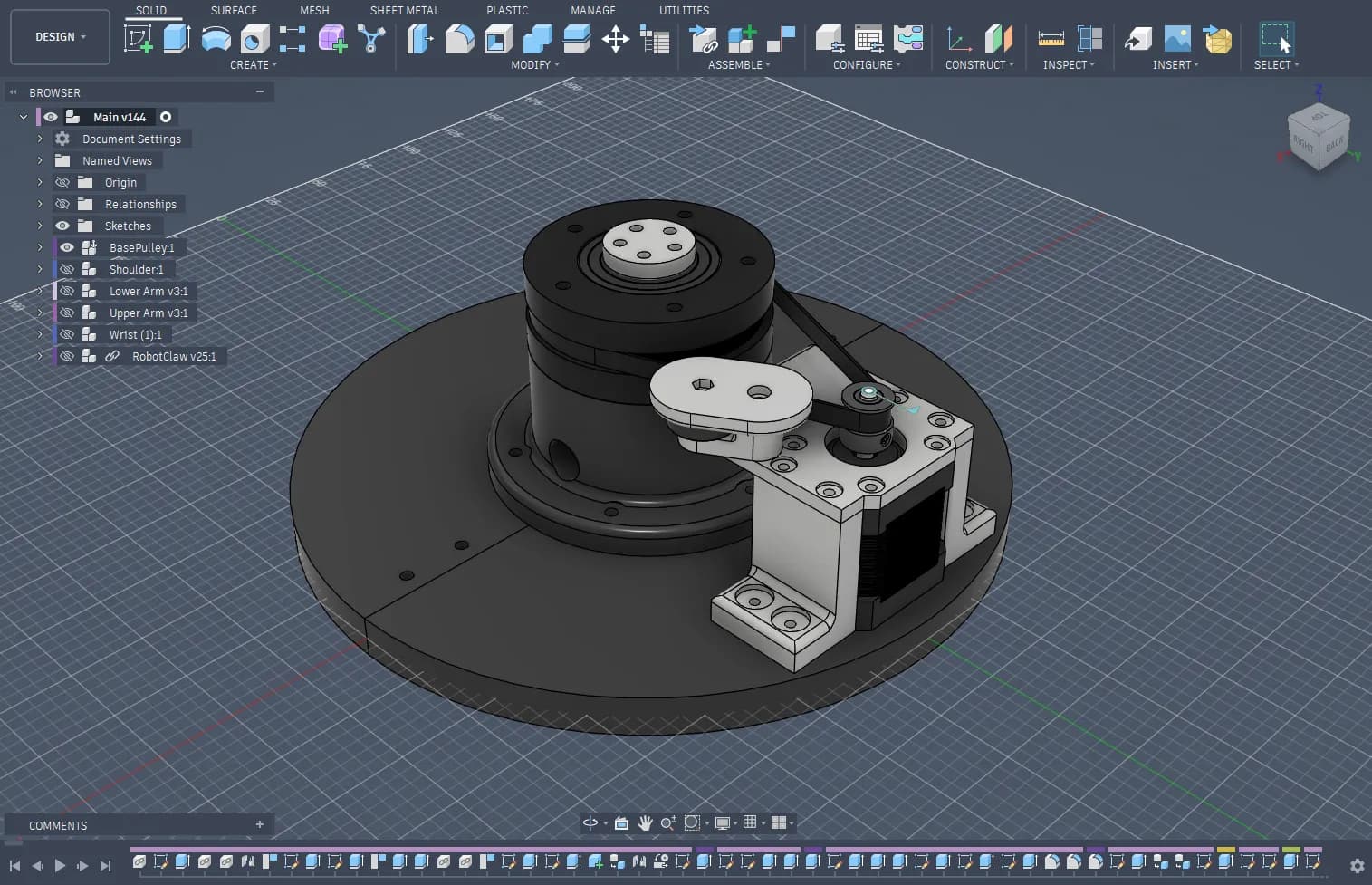Show the Lower Arm v3:1 component

tap(67, 291)
